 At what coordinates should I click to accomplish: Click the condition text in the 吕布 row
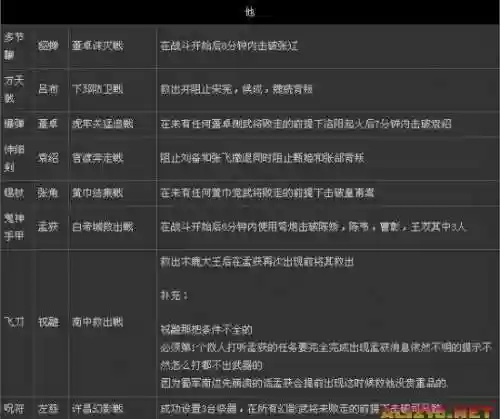point(236,89)
